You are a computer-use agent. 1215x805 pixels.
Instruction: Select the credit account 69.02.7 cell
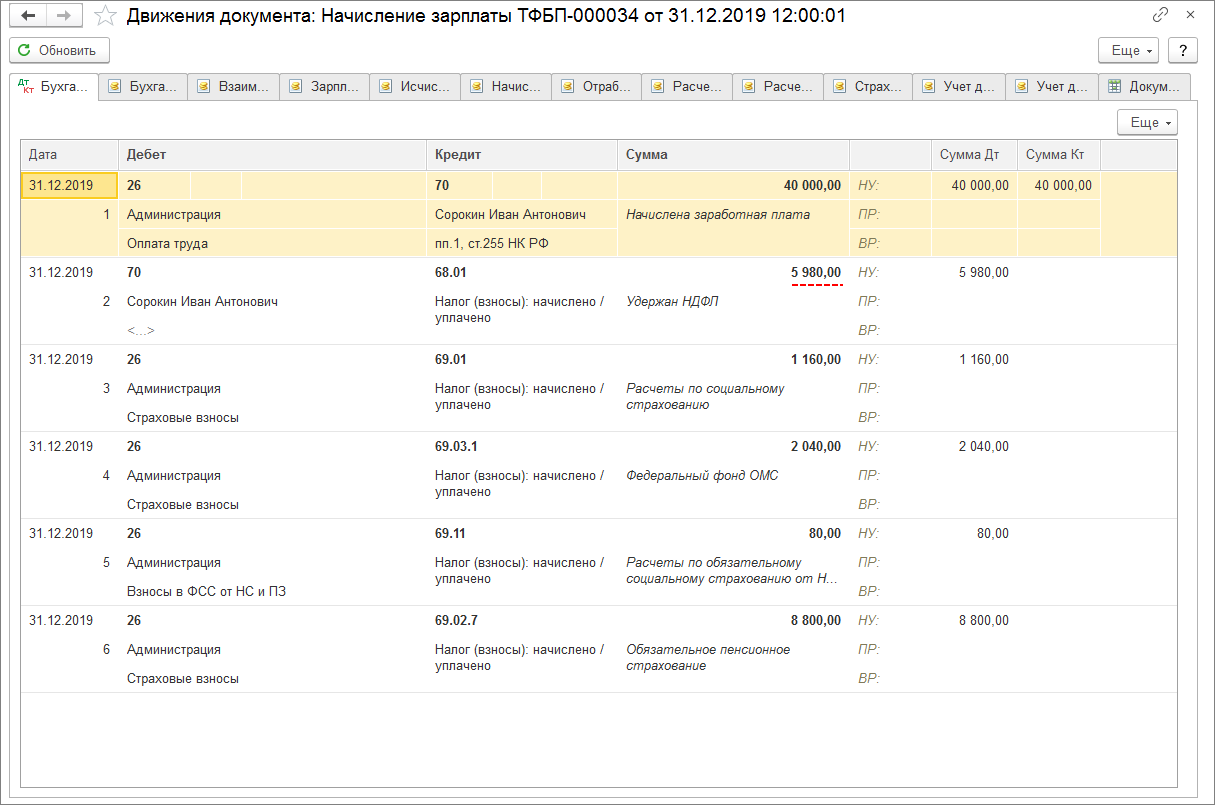(x=456, y=620)
